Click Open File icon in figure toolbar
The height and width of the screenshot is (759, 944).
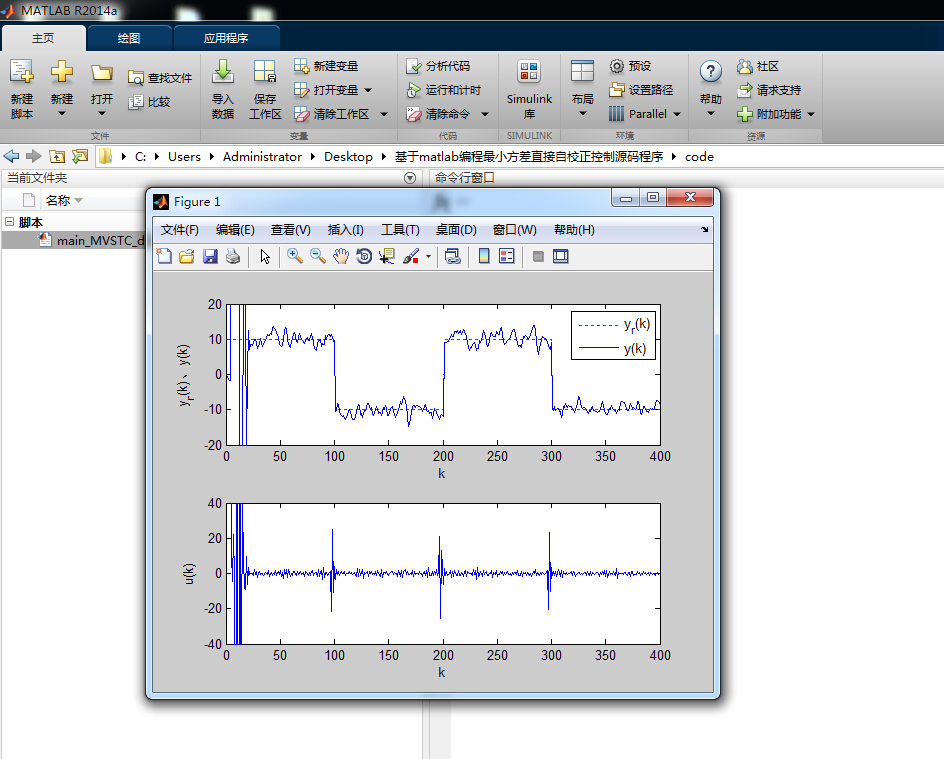[187, 256]
